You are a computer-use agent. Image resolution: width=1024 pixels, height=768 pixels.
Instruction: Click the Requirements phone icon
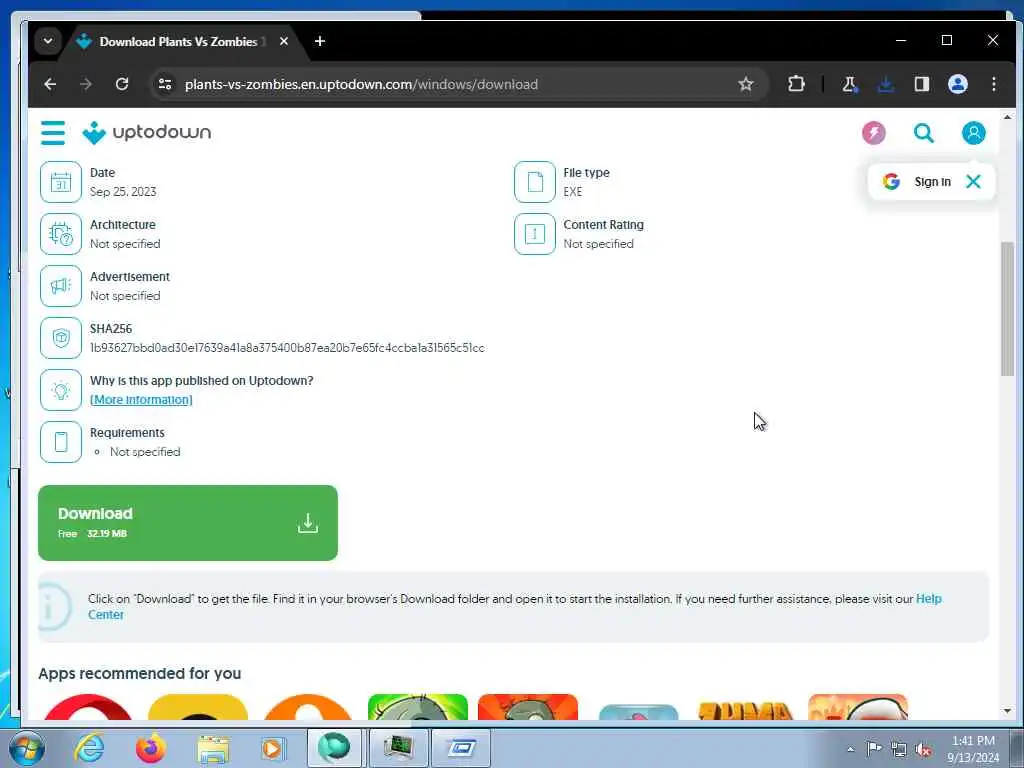click(x=61, y=442)
